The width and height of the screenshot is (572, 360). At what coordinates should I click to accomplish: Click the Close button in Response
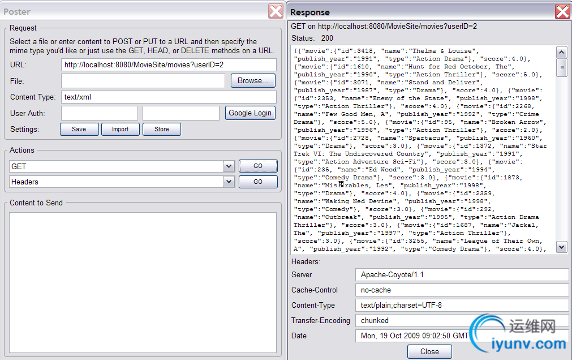(429, 352)
